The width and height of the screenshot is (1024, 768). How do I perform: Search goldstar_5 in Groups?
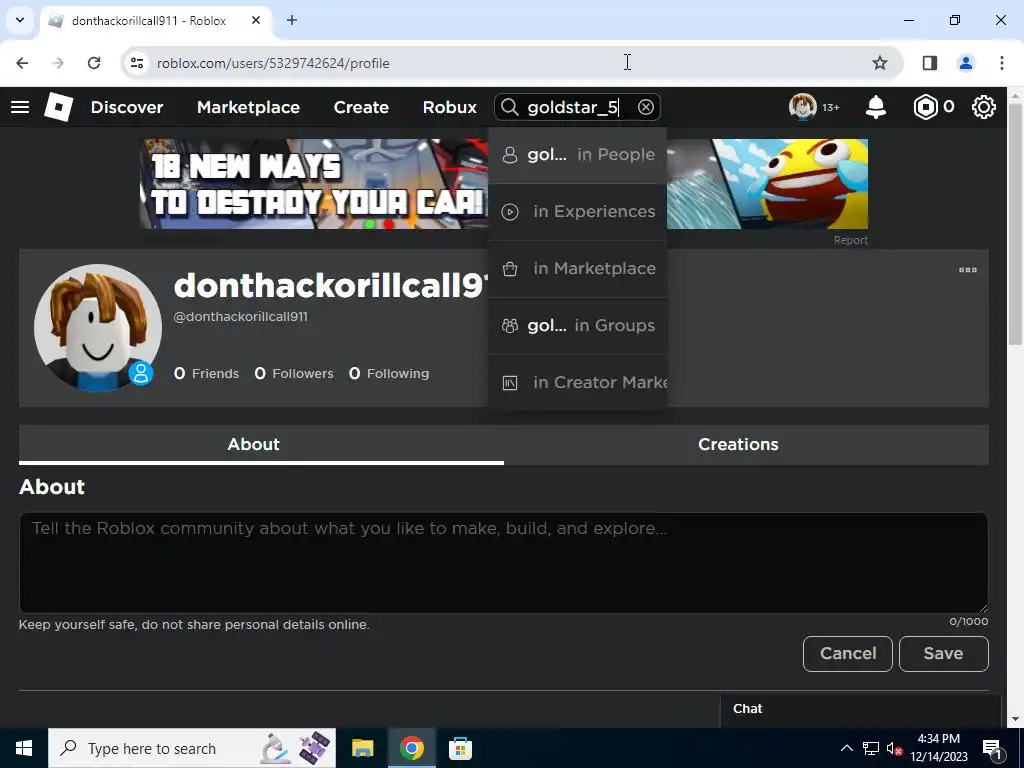coord(577,325)
